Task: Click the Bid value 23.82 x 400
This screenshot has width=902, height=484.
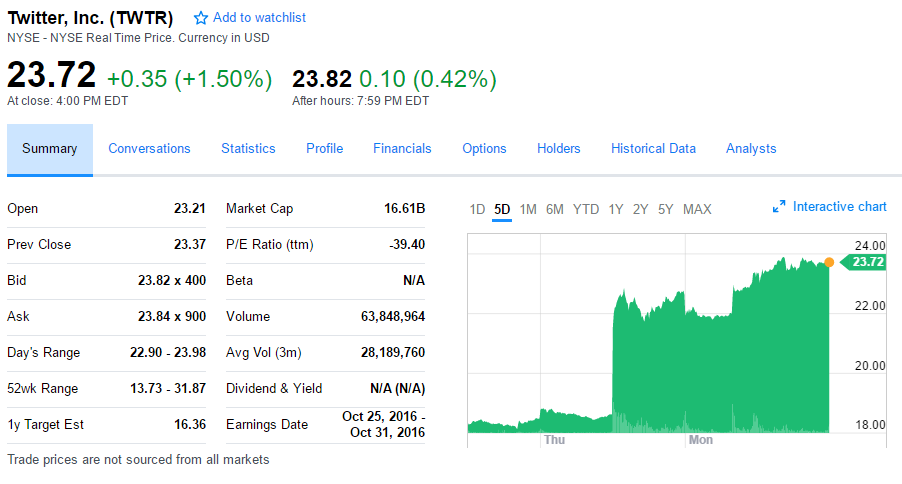Action: pos(172,280)
